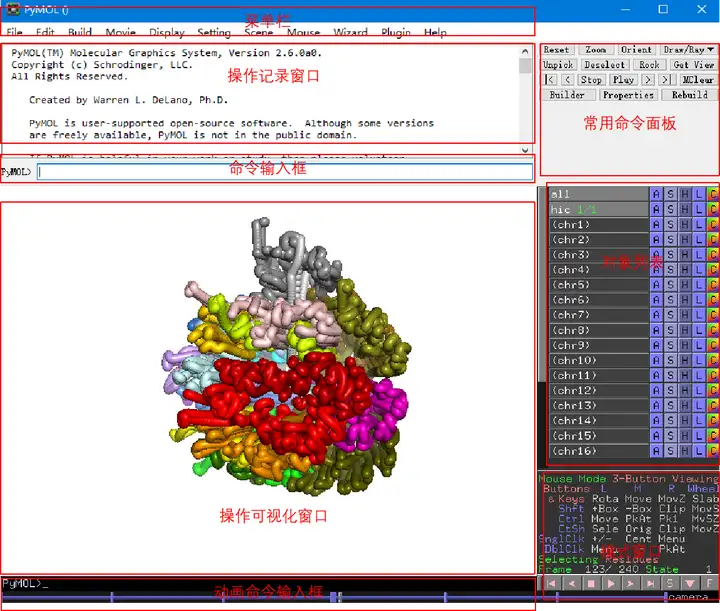The image size is (720, 611).
Task: Click the Reset button
Action: 556,50
